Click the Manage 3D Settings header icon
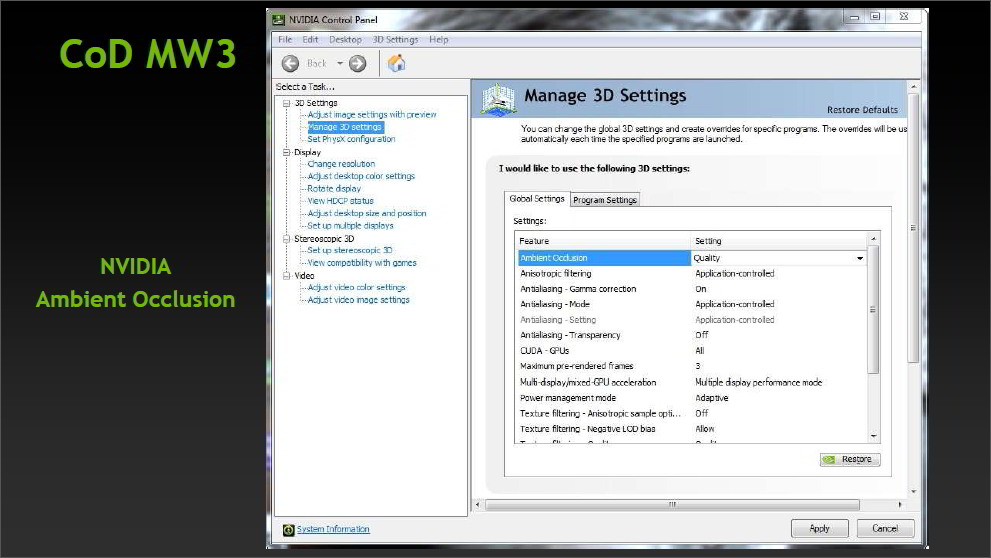This screenshot has height=558, width=991. click(498, 99)
